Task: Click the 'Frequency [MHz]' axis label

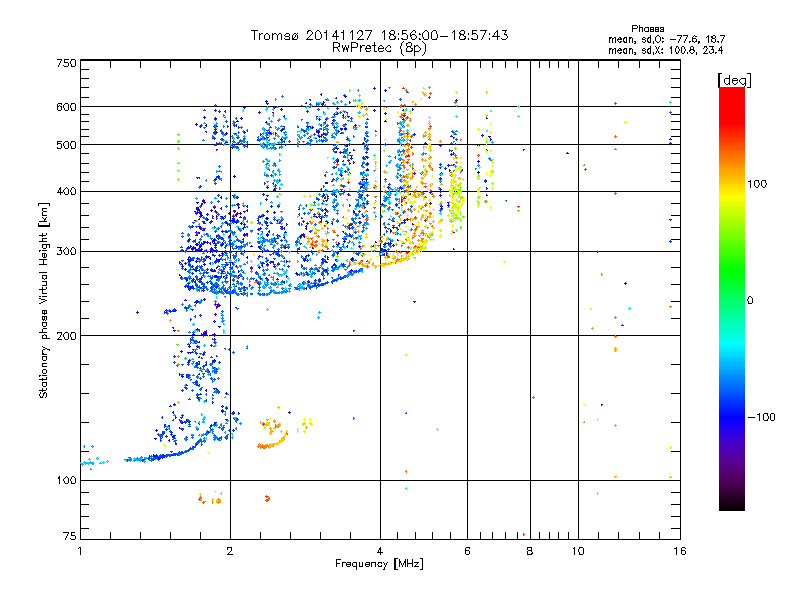Action: point(379,564)
